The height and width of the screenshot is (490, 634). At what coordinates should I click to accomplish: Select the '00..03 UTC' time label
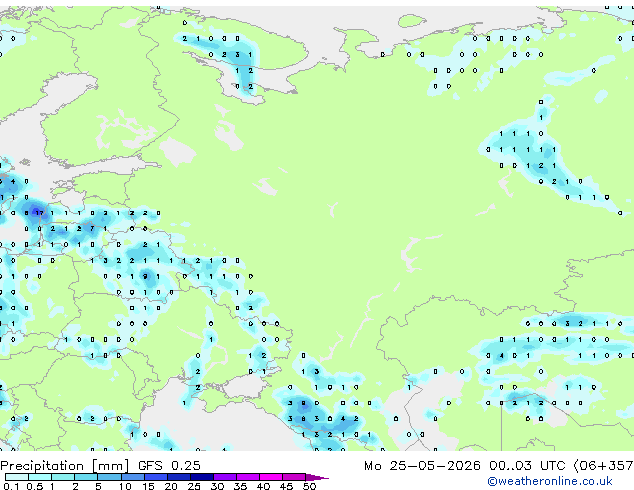pos(527,466)
